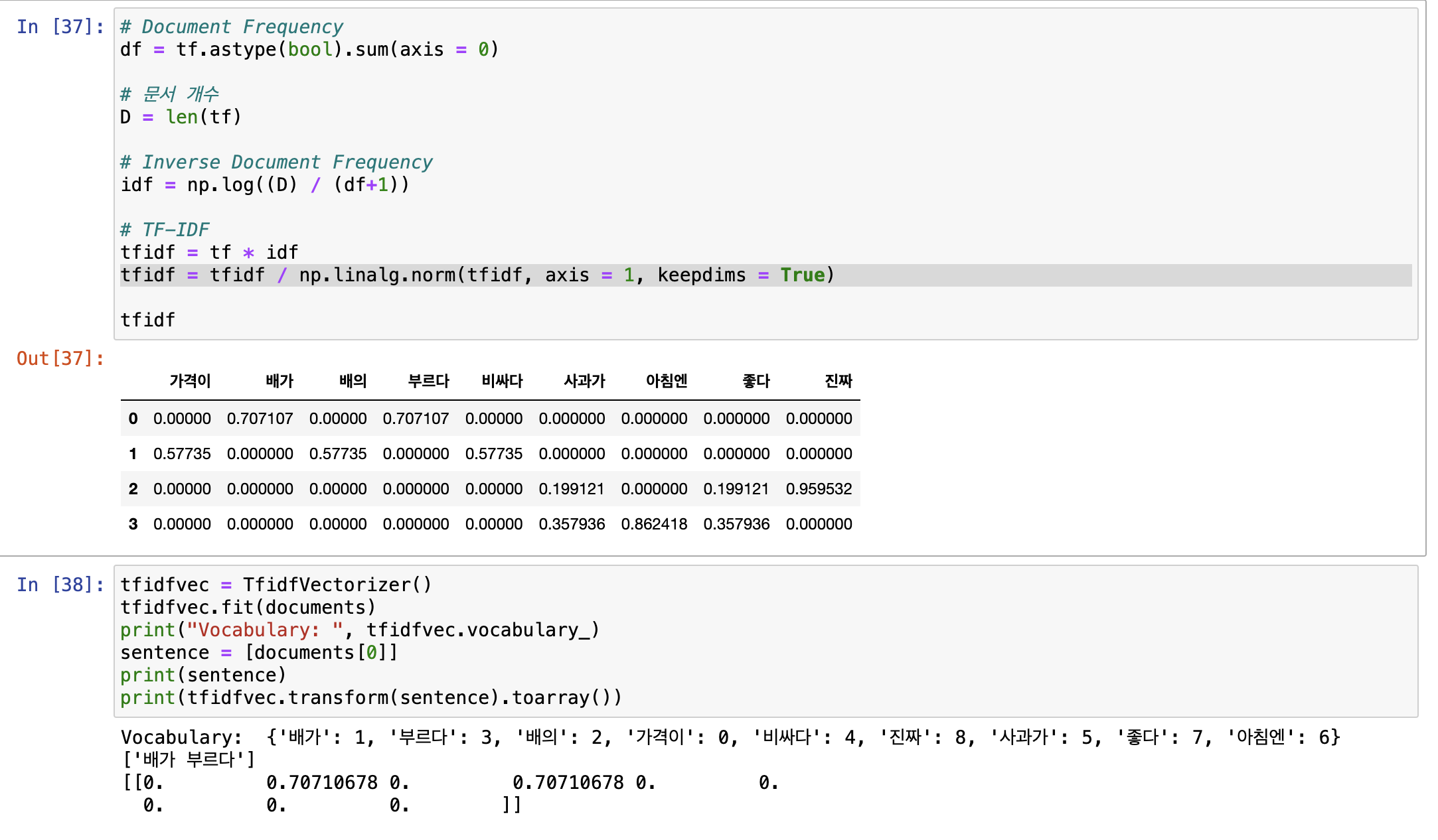
Task: Click the '비싸다' column header
Action: 502,381
